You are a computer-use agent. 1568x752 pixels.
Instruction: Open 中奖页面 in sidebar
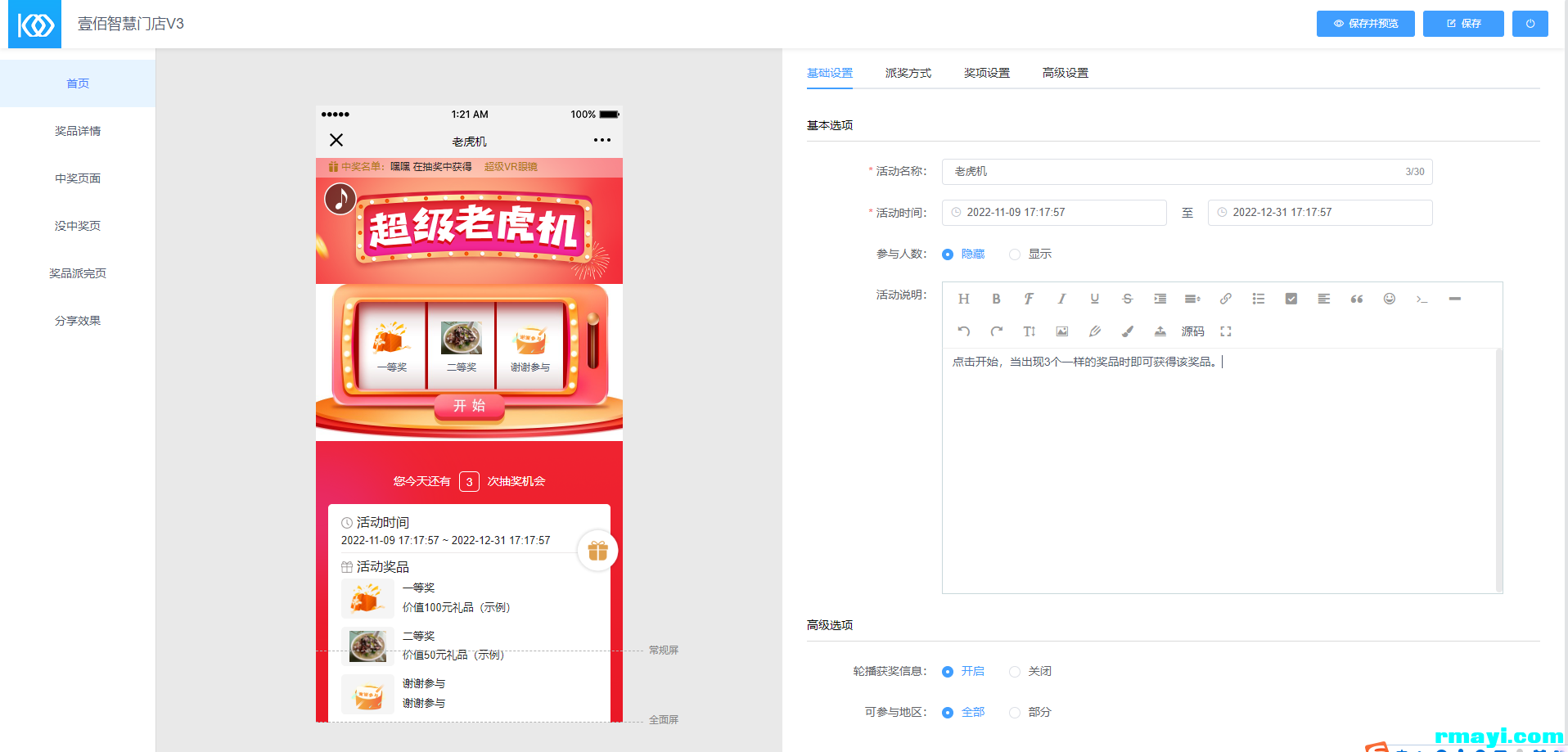click(78, 178)
